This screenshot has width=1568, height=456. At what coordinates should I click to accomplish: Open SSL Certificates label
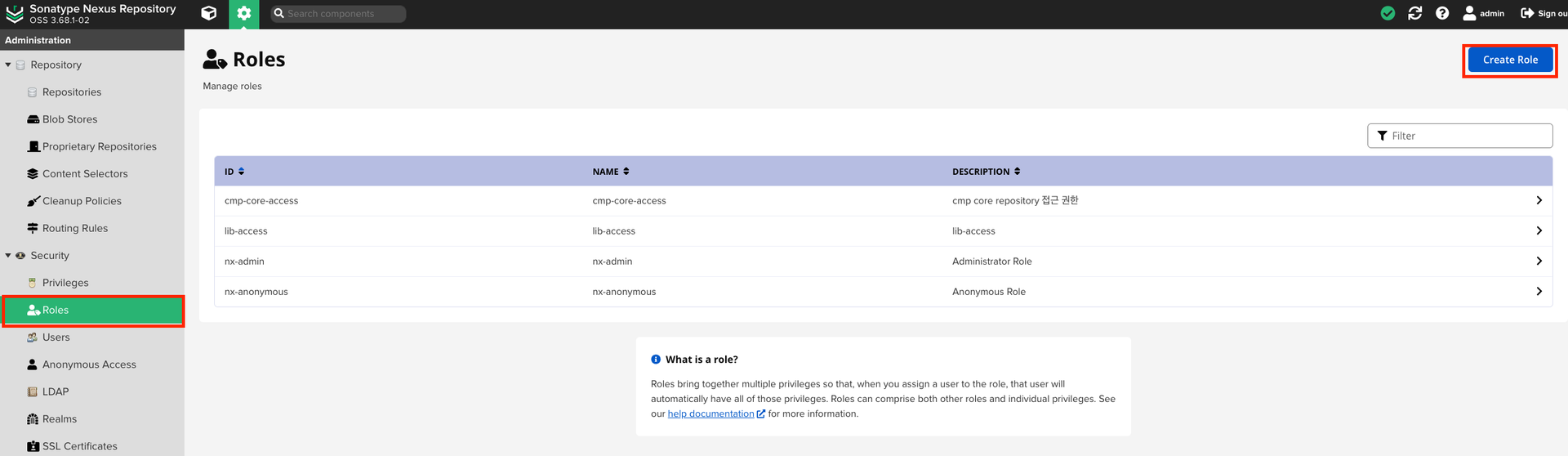(x=80, y=446)
